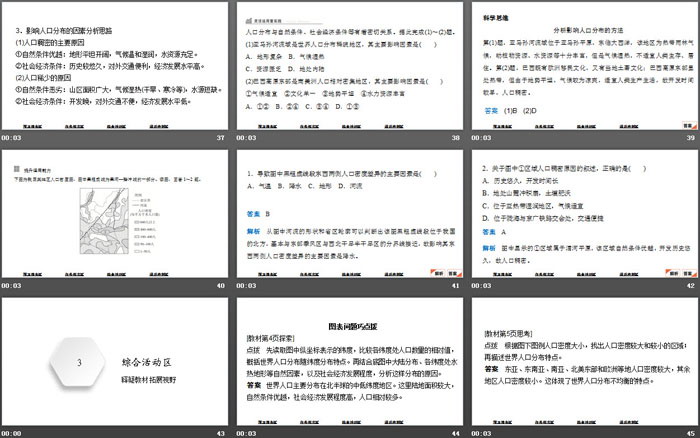Select slide 37 thumbnail about population distribution factors
The height and width of the screenshot is (438, 700).
click(115, 66)
